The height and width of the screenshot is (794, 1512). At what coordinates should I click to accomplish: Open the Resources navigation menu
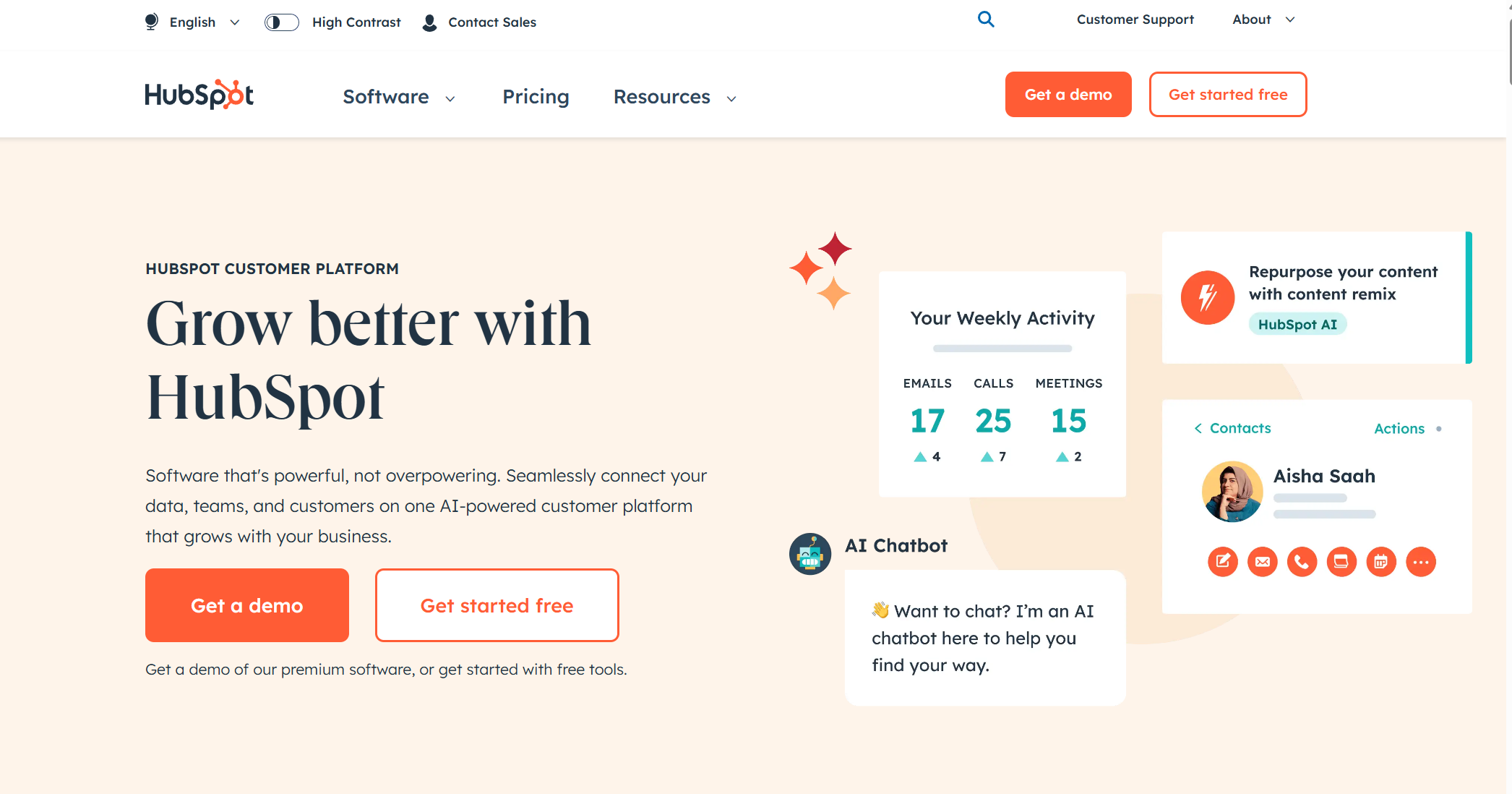coord(674,97)
